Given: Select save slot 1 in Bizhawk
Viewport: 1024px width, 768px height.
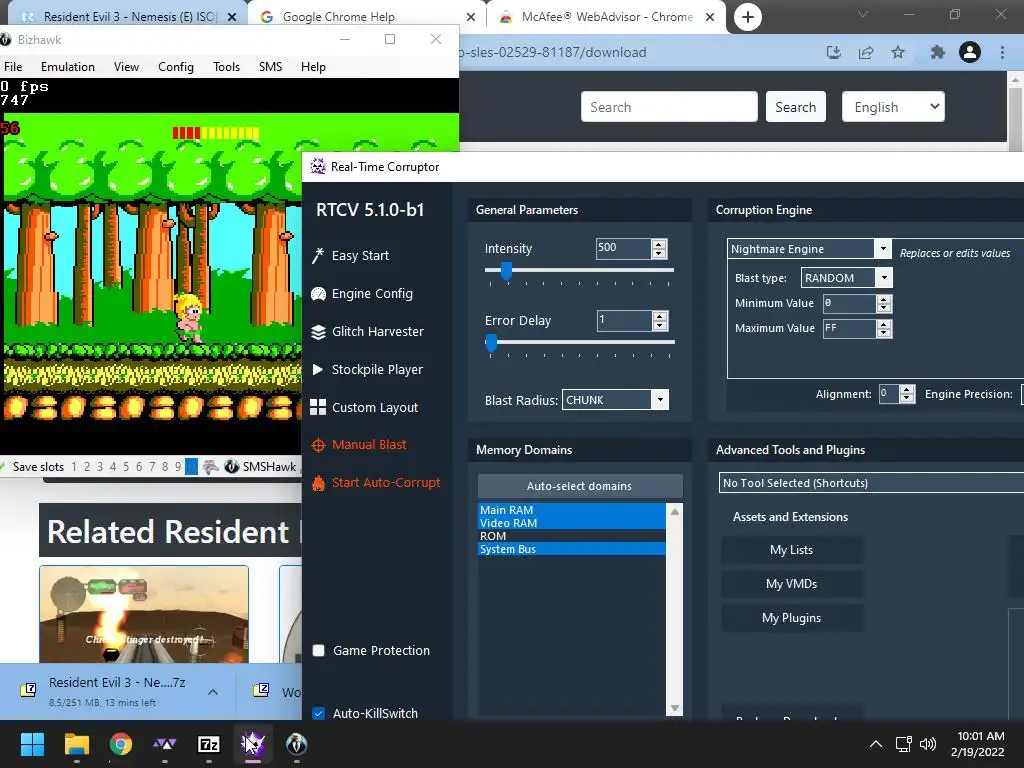Looking at the screenshot, I should [x=74, y=467].
